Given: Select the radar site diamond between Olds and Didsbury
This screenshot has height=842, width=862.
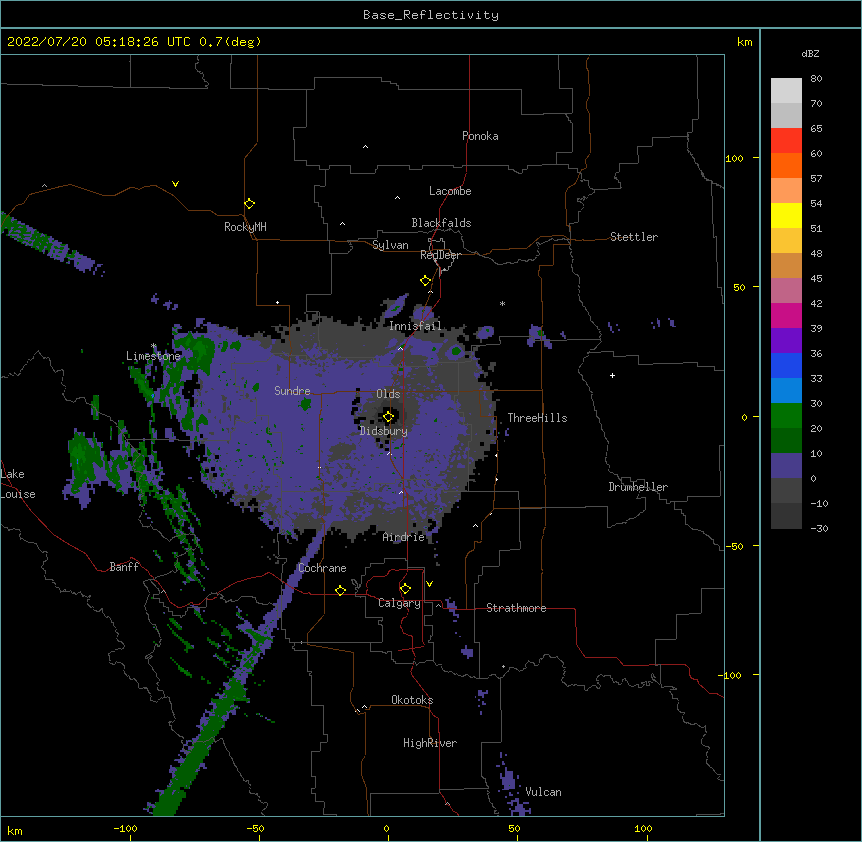Looking at the screenshot, I should [388, 417].
